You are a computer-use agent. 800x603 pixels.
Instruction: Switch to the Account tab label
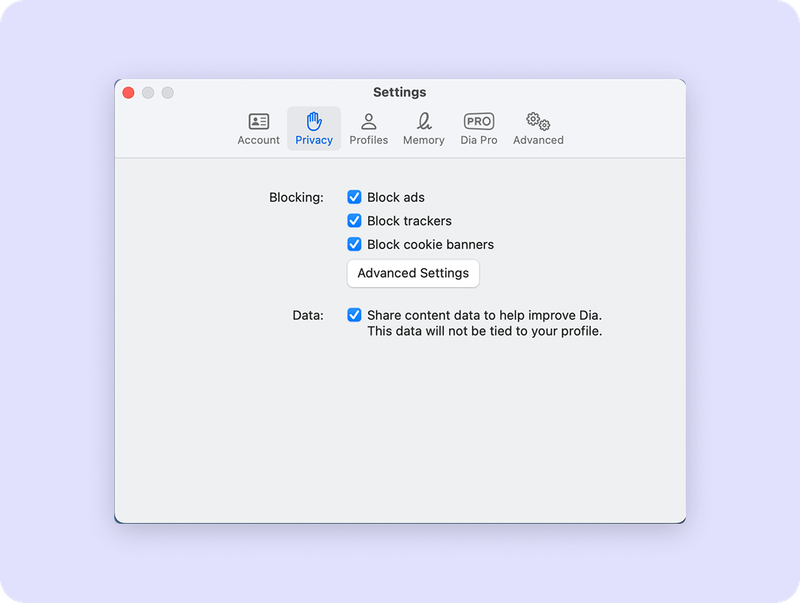click(259, 140)
